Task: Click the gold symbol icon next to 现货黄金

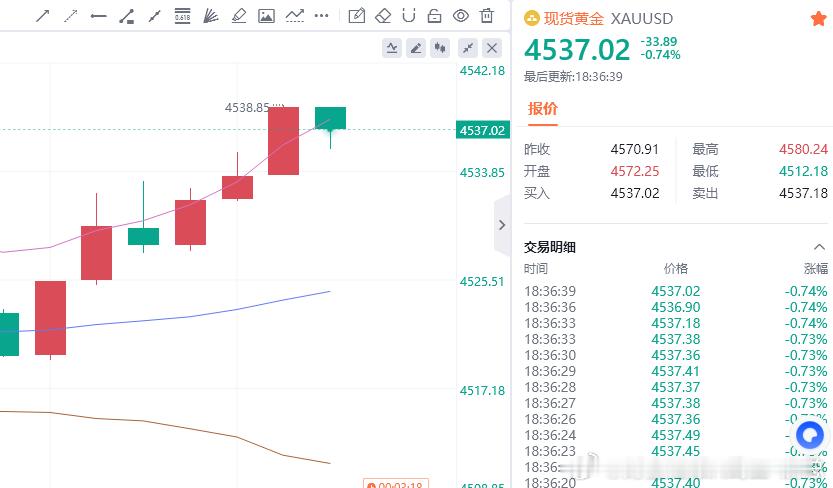Action: (532, 19)
